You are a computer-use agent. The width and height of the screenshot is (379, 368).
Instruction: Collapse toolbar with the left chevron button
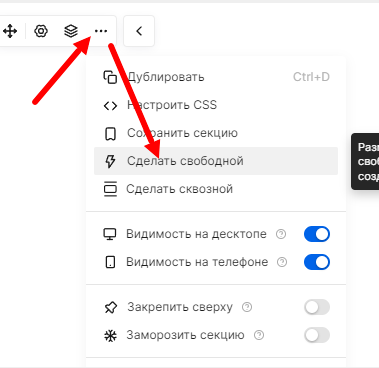(x=139, y=31)
